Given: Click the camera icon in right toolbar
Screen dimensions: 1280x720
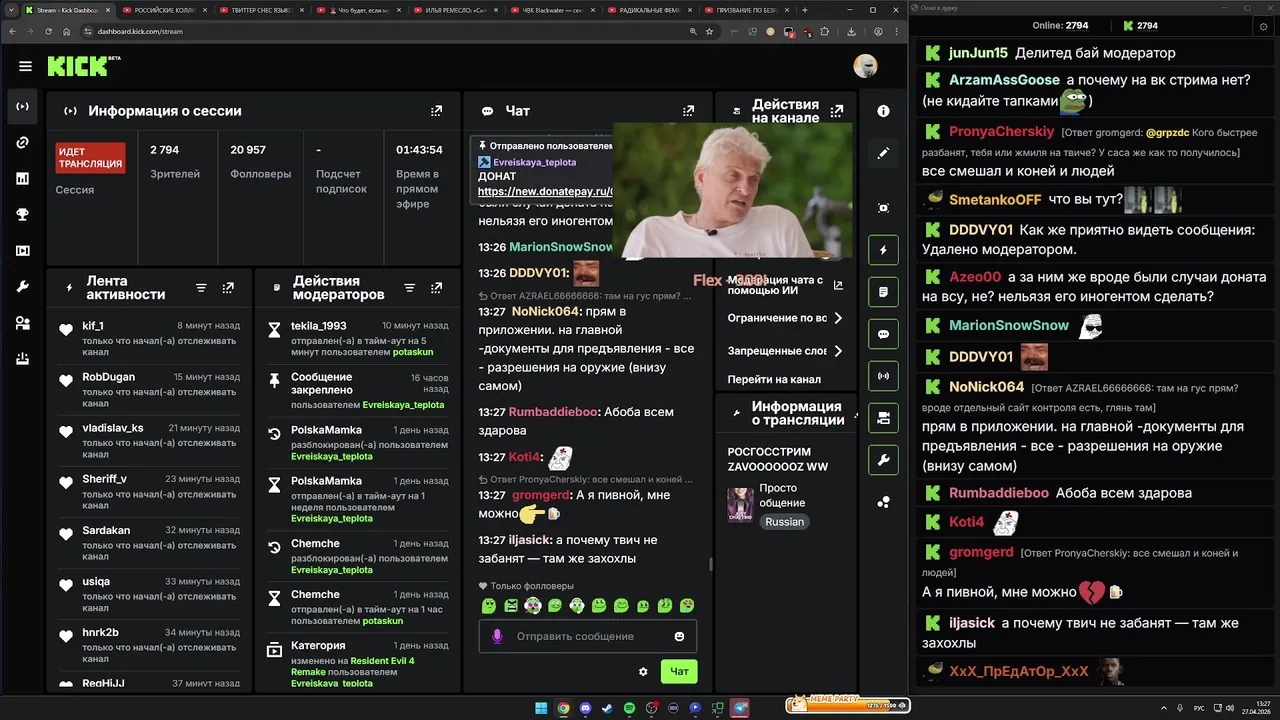Looking at the screenshot, I should pyautogui.click(x=883, y=418).
